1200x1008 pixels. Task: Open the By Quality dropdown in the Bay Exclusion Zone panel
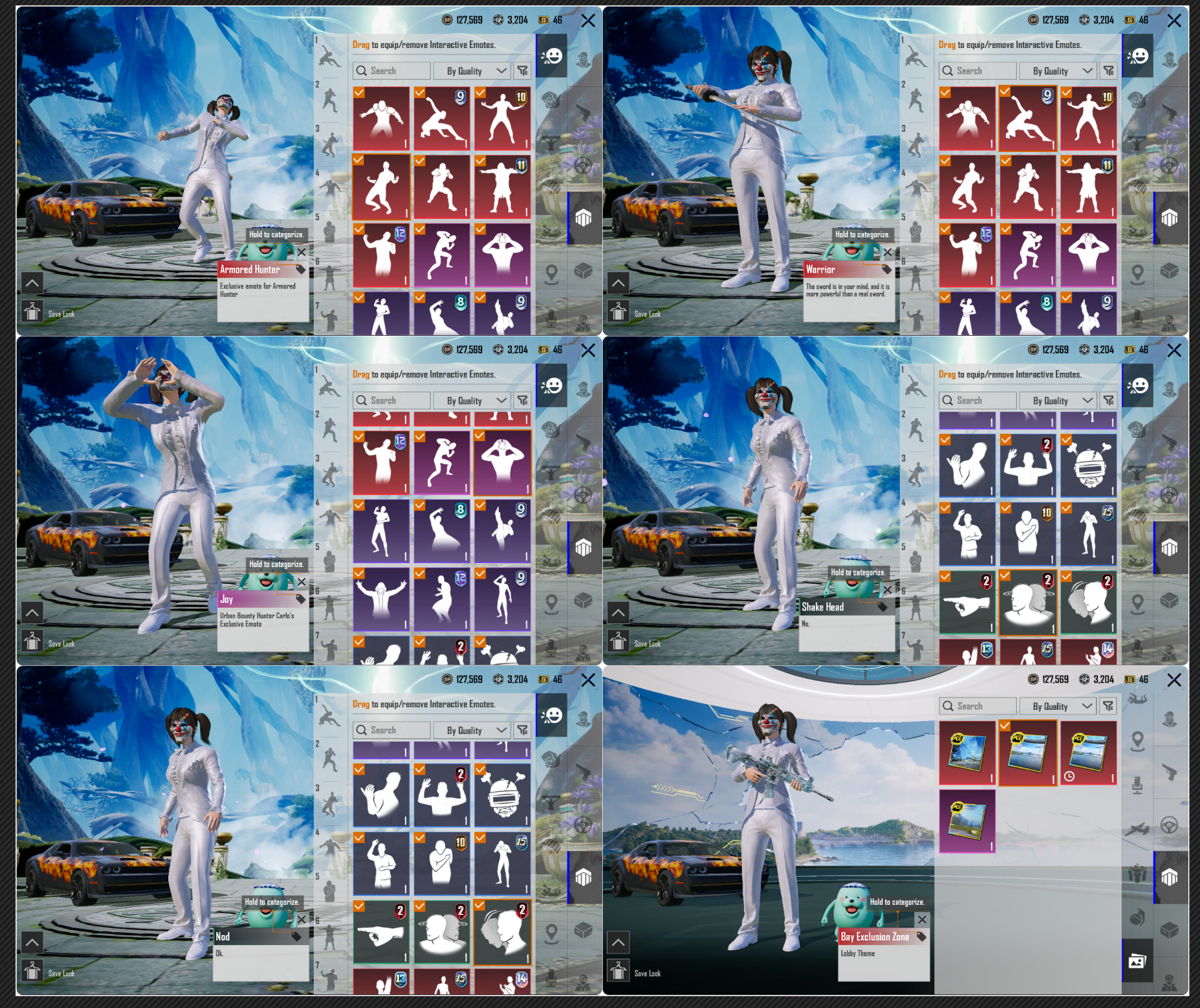click(x=1058, y=706)
